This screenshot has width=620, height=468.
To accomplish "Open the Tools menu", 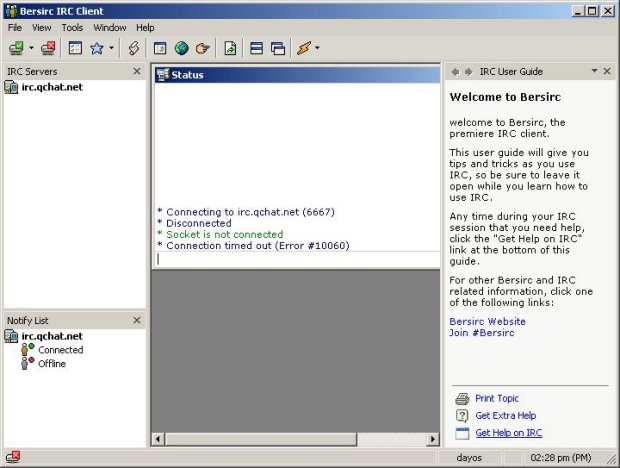I will (72, 27).
